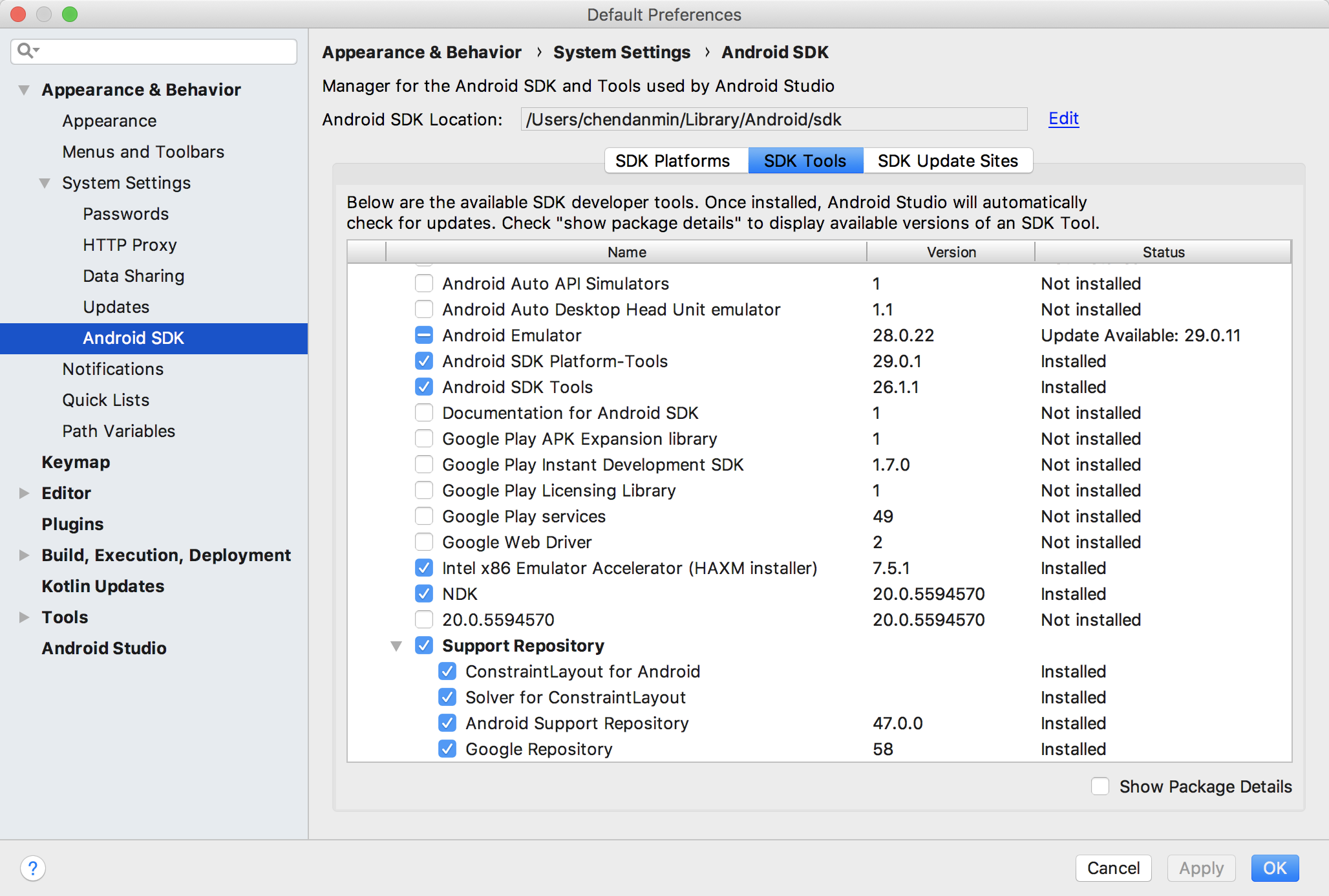Click the Android SDK Location path field
The width and height of the screenshot is (1329, 896).
point(774,120)
